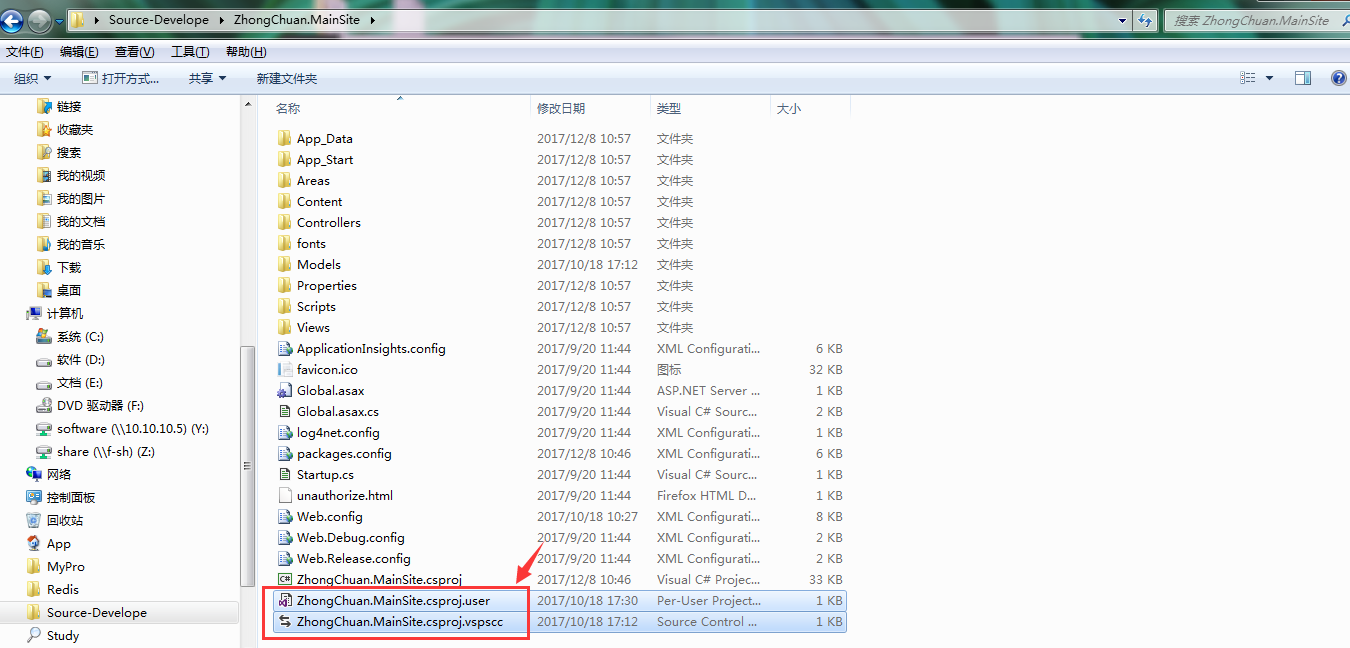Select the Scripts folder icon

point(285,307)
